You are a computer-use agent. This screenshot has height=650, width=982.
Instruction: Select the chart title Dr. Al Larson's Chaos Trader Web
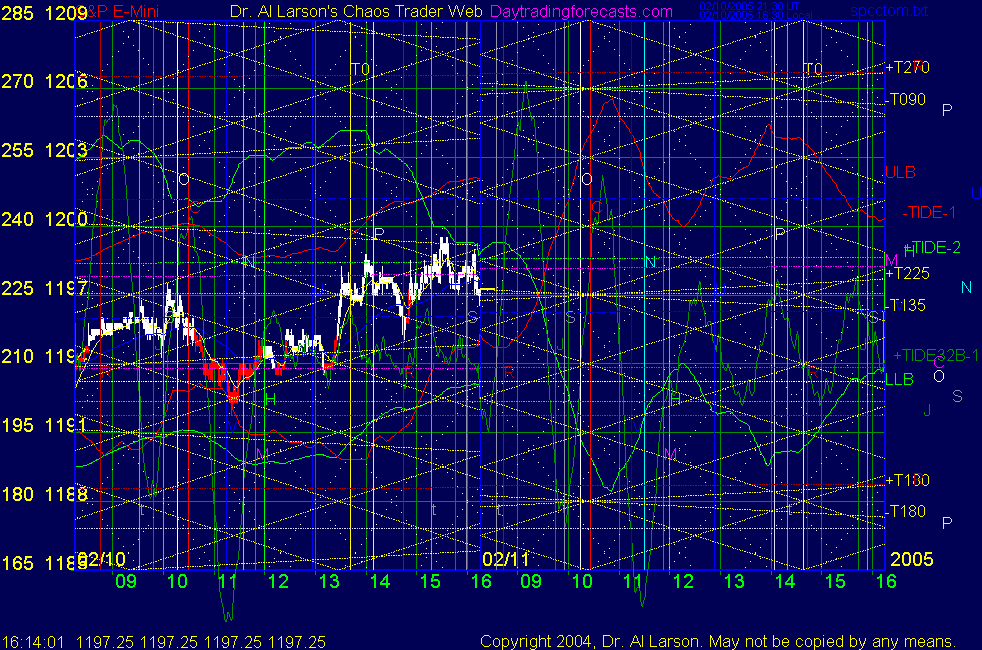pyautogui.click(x=356, y=11)
